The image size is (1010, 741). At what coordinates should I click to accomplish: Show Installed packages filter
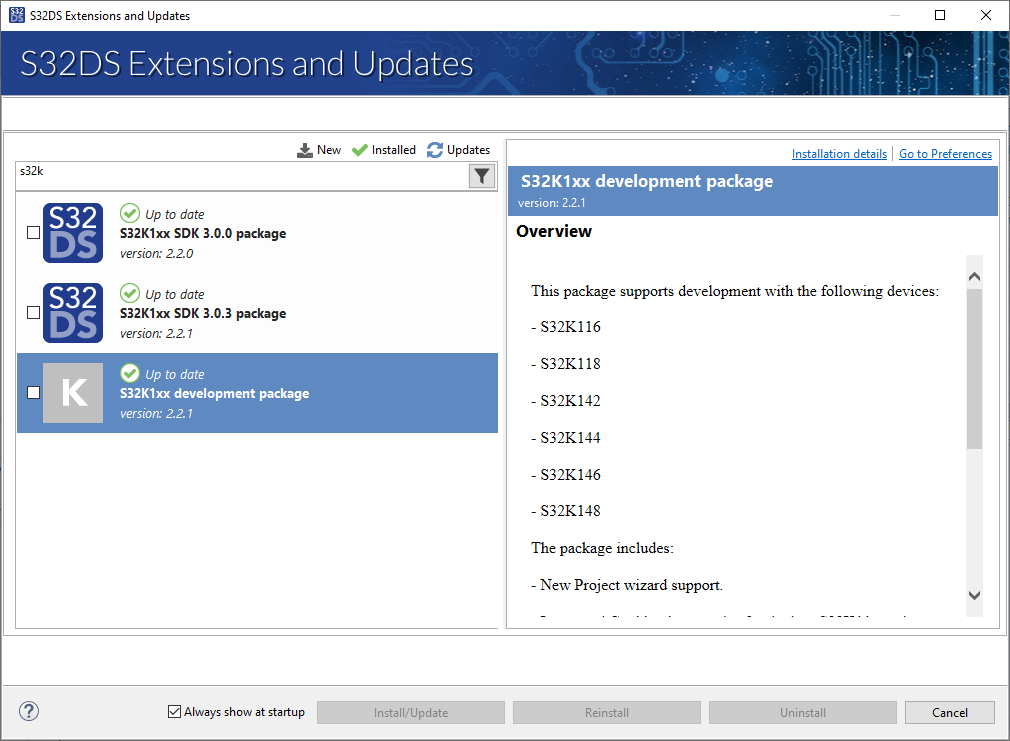[384, 150]
